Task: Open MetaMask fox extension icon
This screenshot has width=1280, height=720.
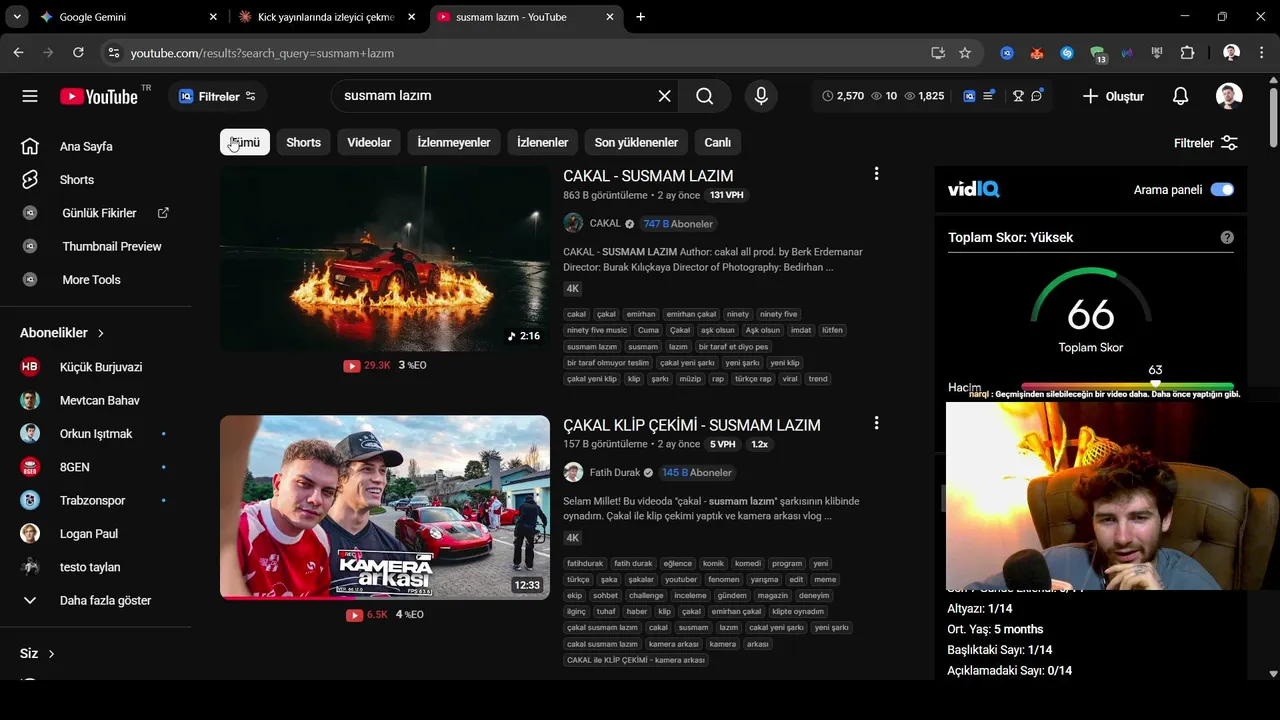Action: [x=1037, y=53]
